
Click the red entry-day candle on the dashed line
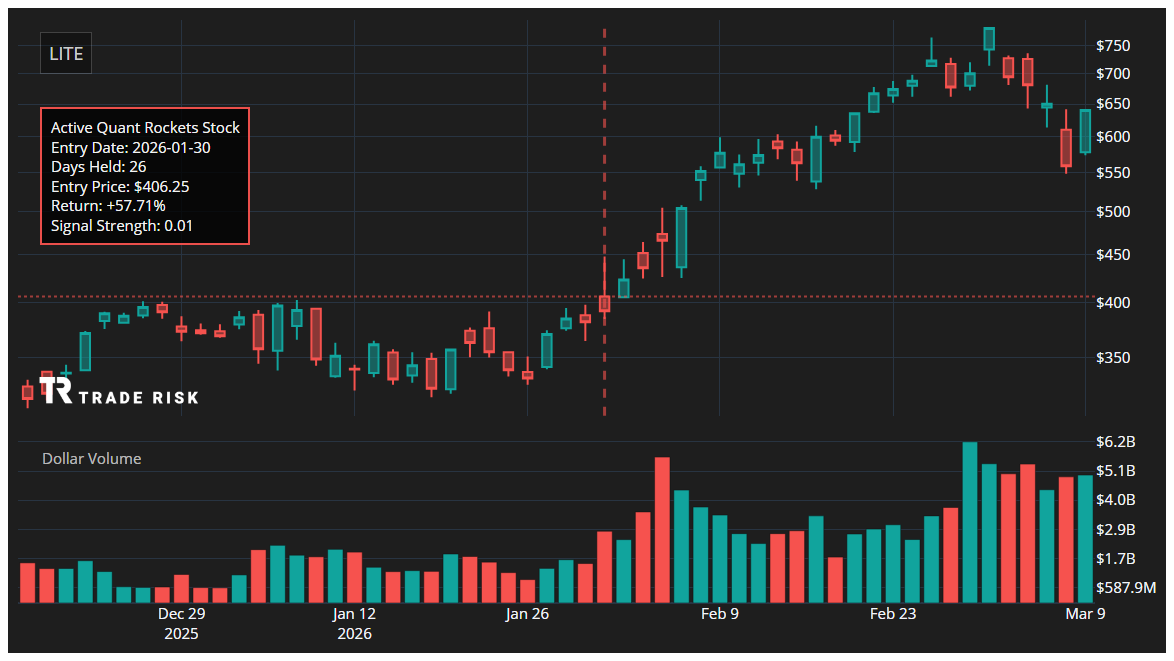click(604, 303)
